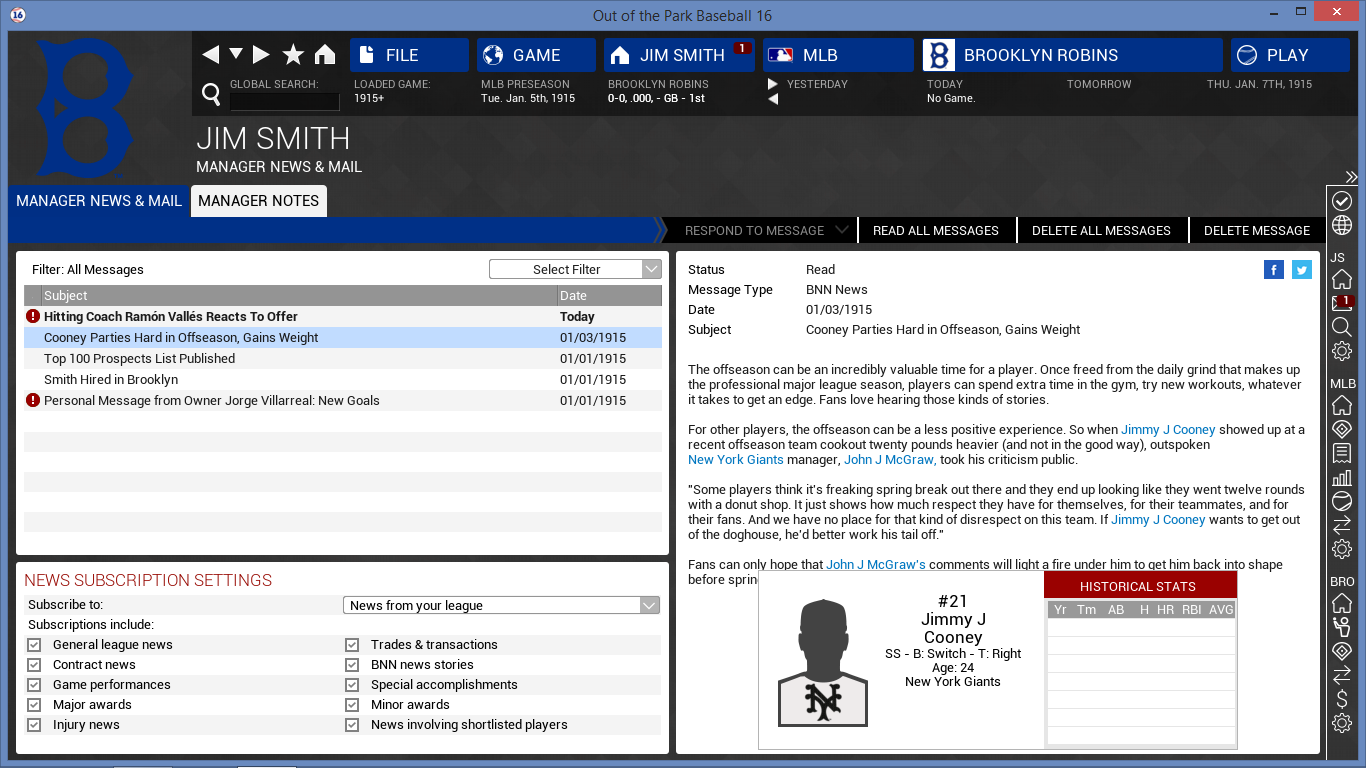
Task: Open the GAME menu
Action: tap(536, 55)
